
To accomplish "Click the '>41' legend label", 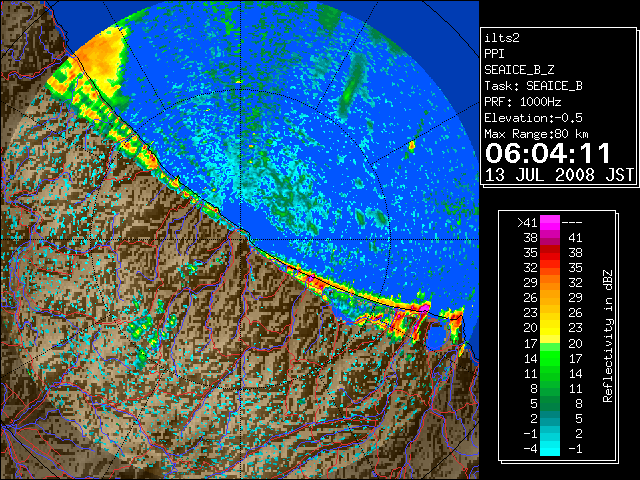I will (527, 222).
